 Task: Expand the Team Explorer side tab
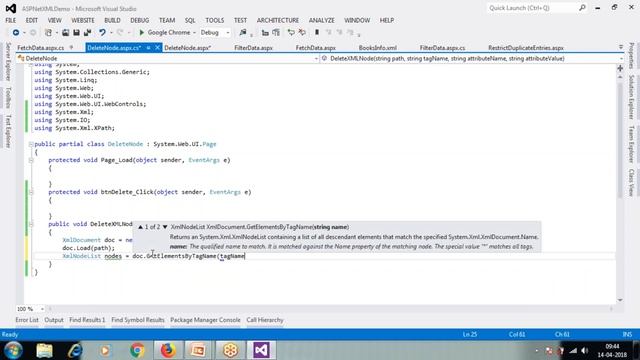631,144
